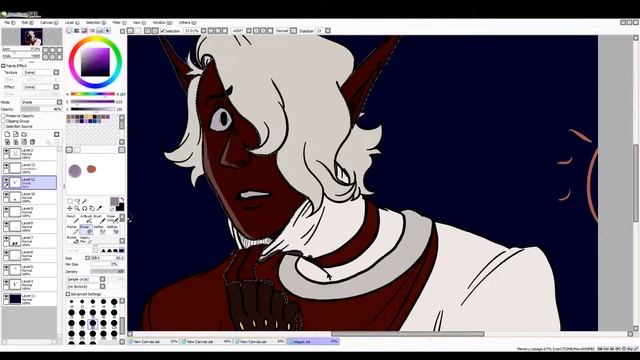640x360 pixels.
Task: Select the Move tool
Action: [x=70, y=208]
